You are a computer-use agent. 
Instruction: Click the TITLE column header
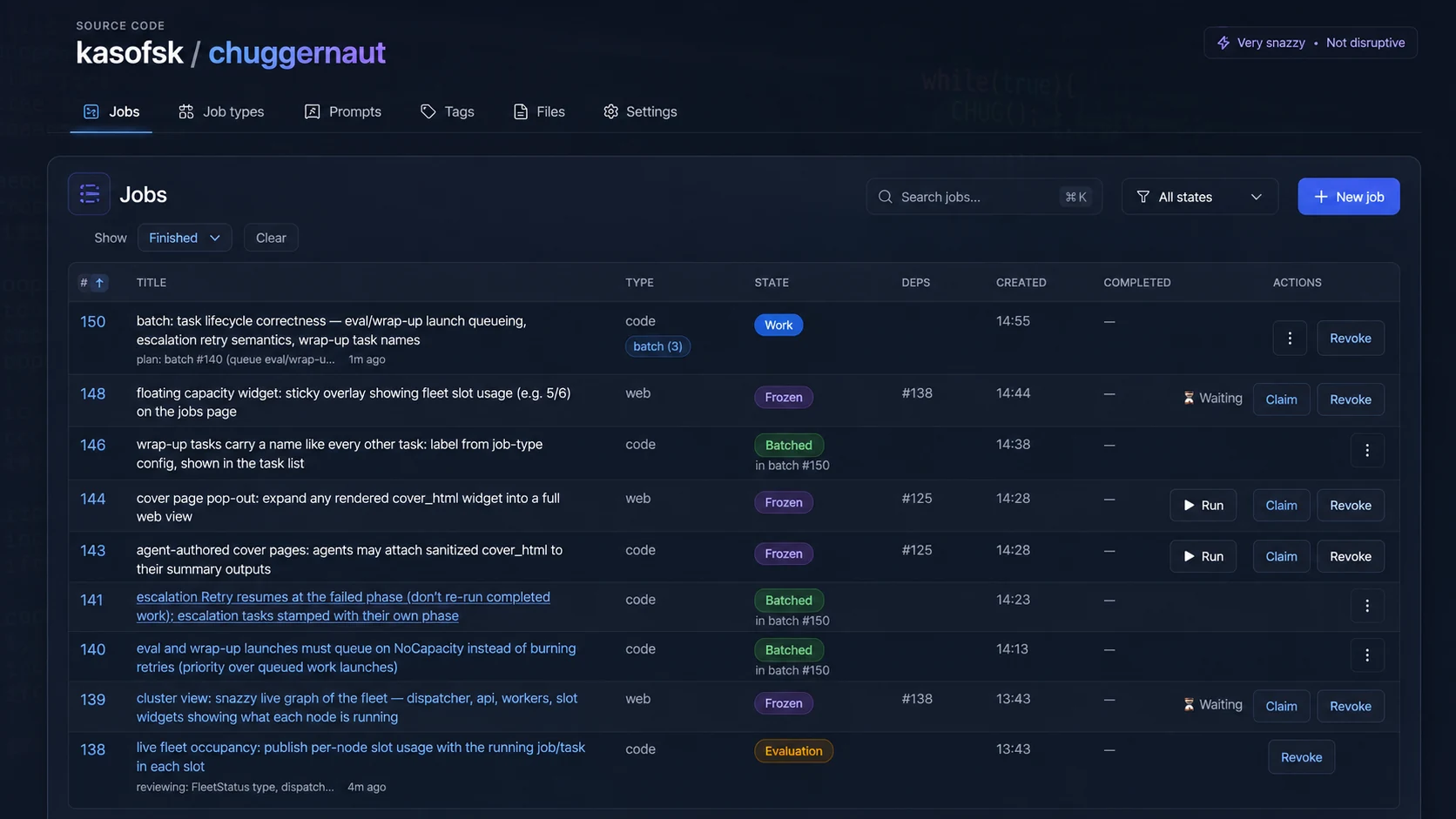(x=152, y=283)
